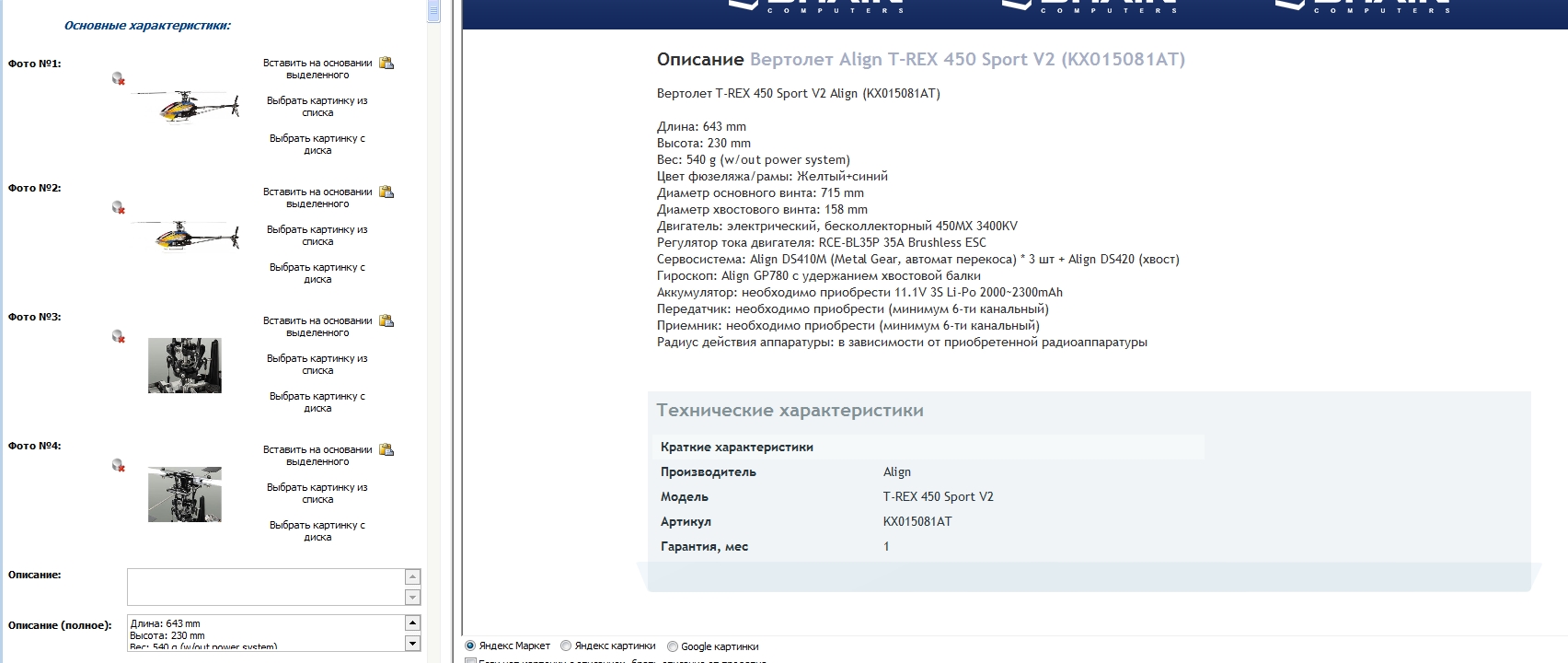1568x663 pixels.
Task: Click 'Выбрать картинку из списка' for Фото №2
Action: (317, 236)
